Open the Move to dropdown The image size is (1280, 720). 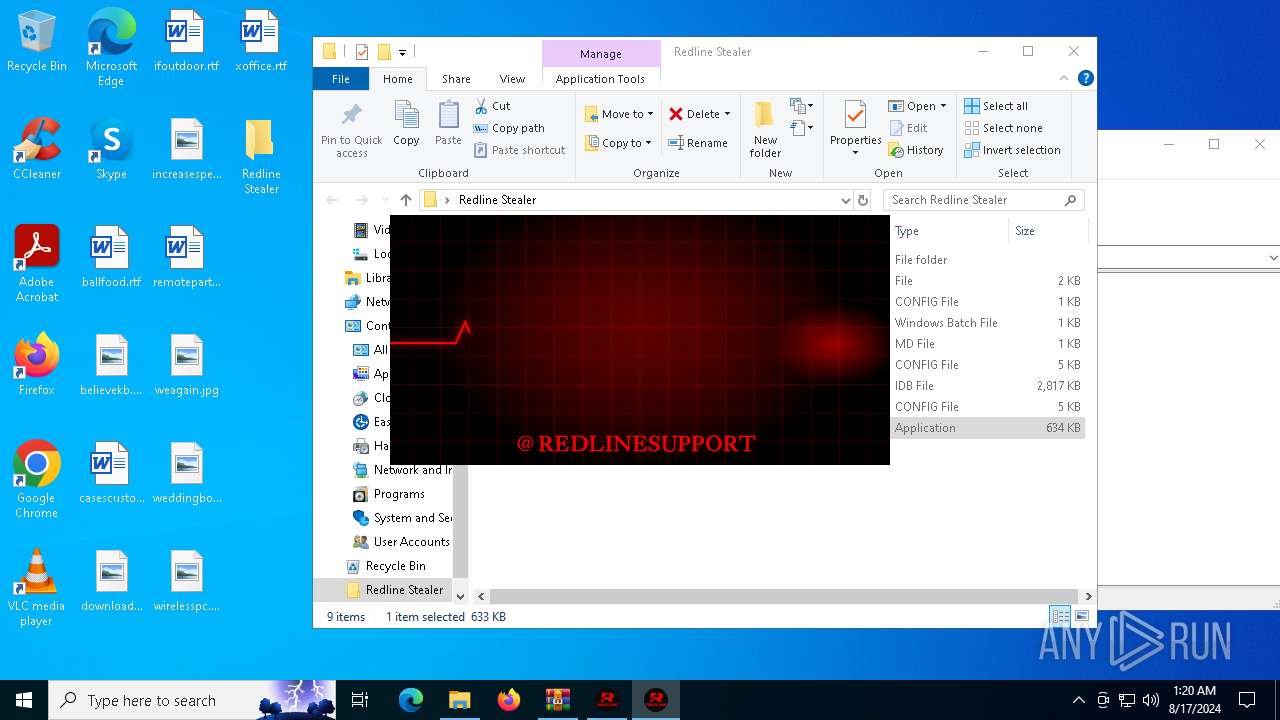click(619, 114)
